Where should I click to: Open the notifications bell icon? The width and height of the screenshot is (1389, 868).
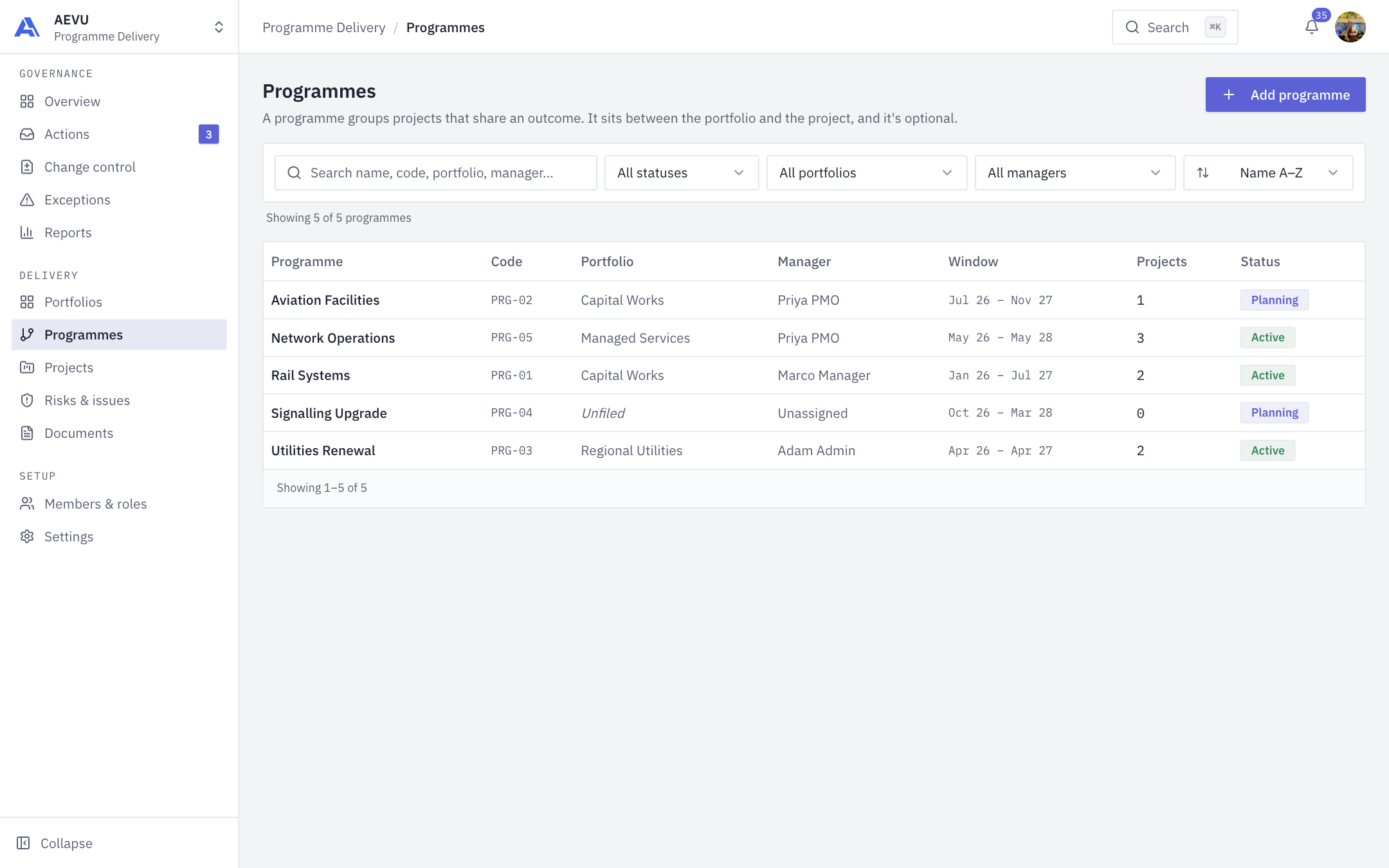pyautogui.click(x=1312, y=27)
